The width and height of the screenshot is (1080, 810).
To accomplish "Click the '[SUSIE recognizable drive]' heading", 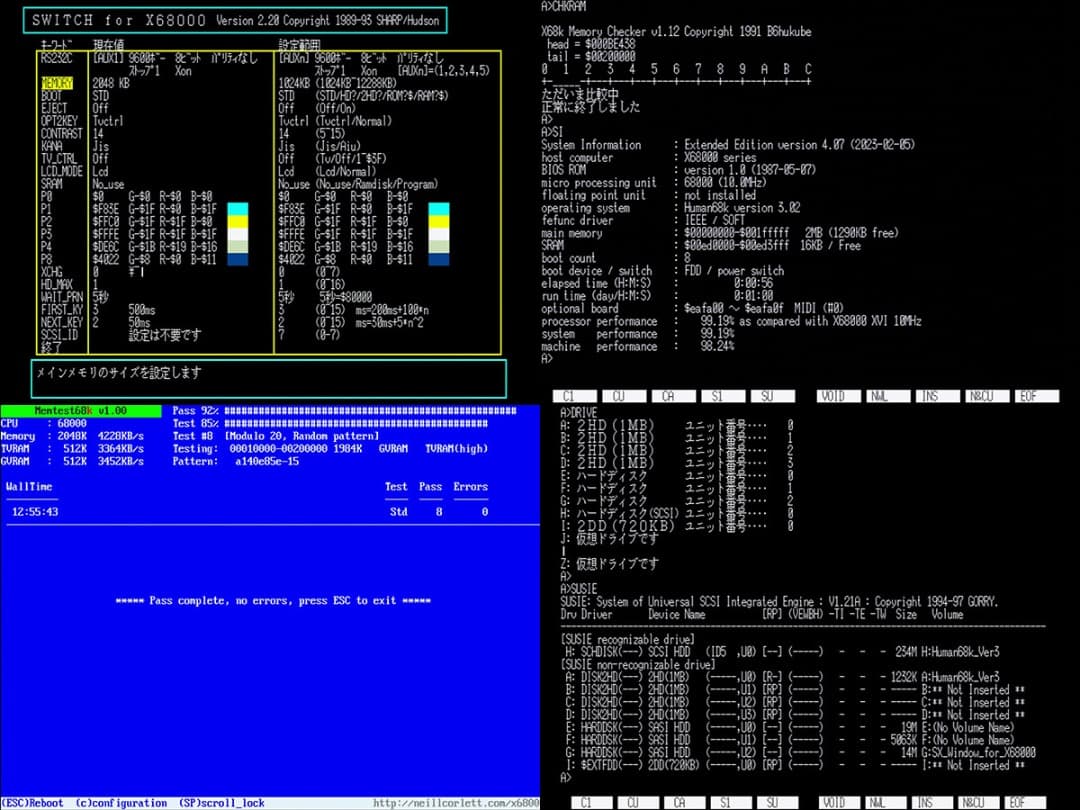I will coord(627,639).
